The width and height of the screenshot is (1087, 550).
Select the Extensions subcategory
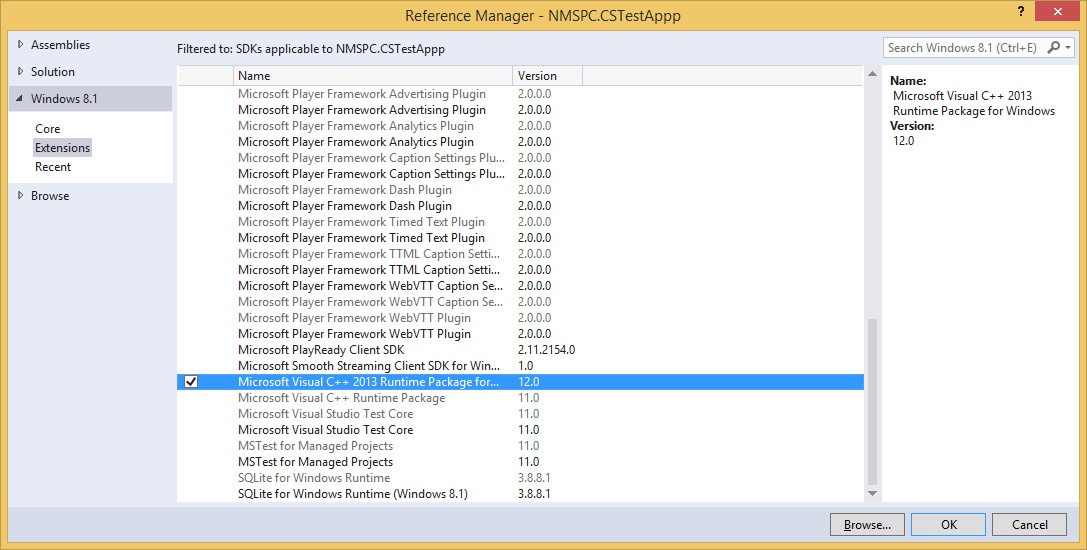62,148
